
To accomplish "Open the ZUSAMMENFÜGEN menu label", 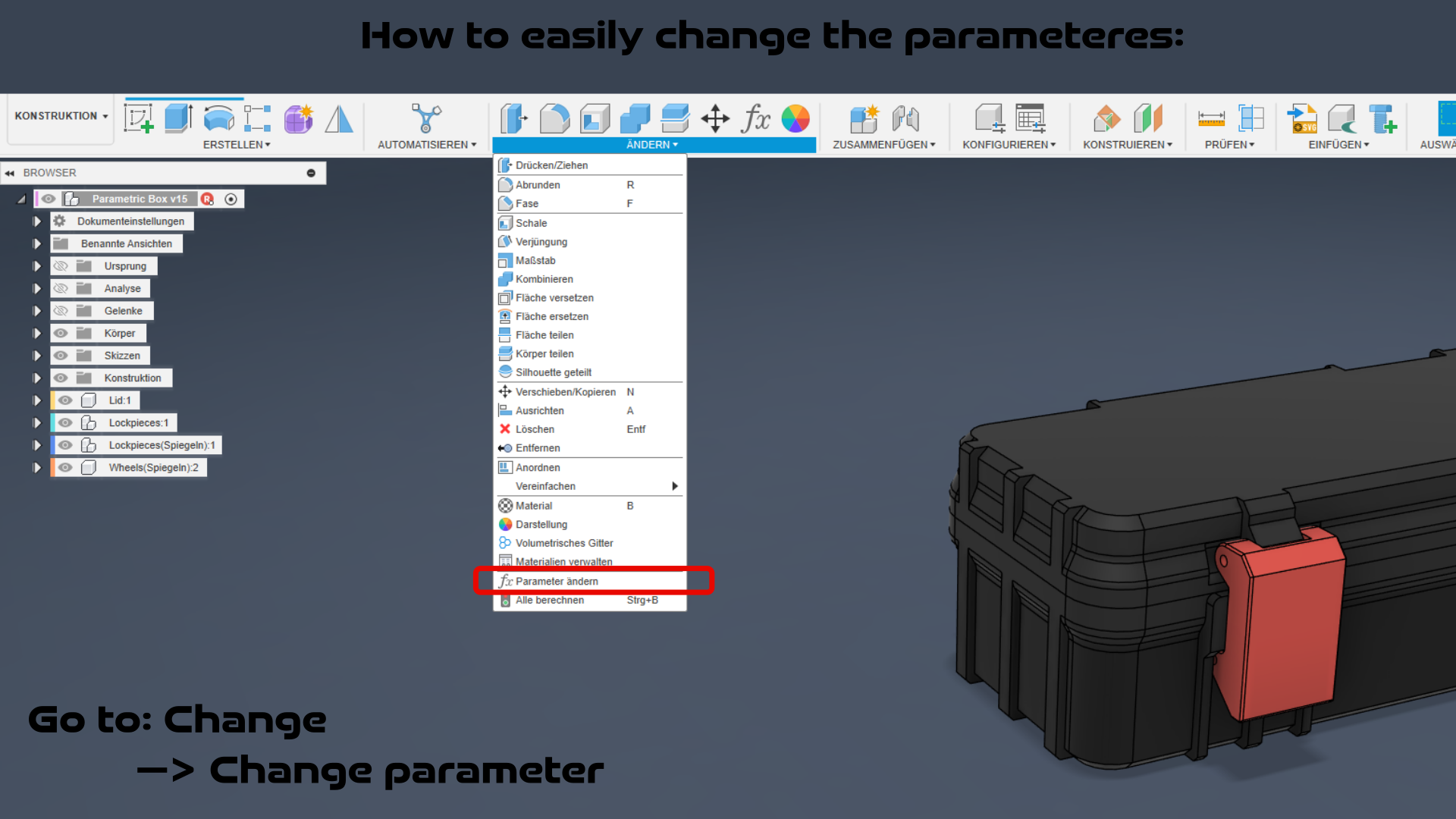I will (x=883, y=145).
